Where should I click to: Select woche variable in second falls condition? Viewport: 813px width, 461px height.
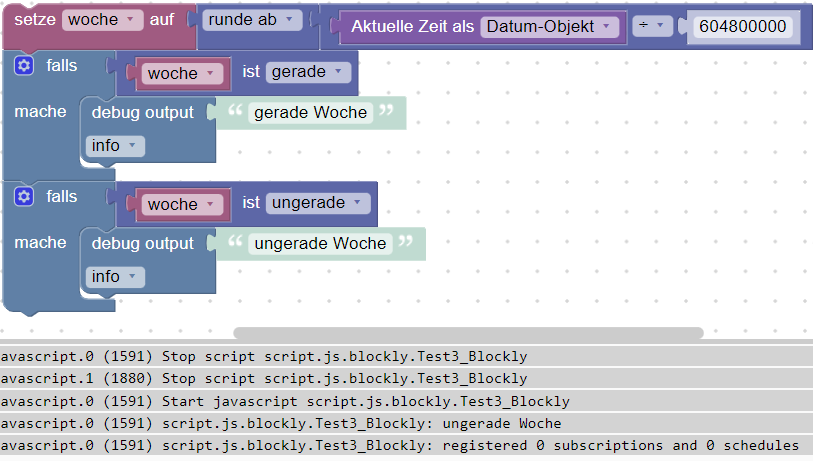[181, 204]
